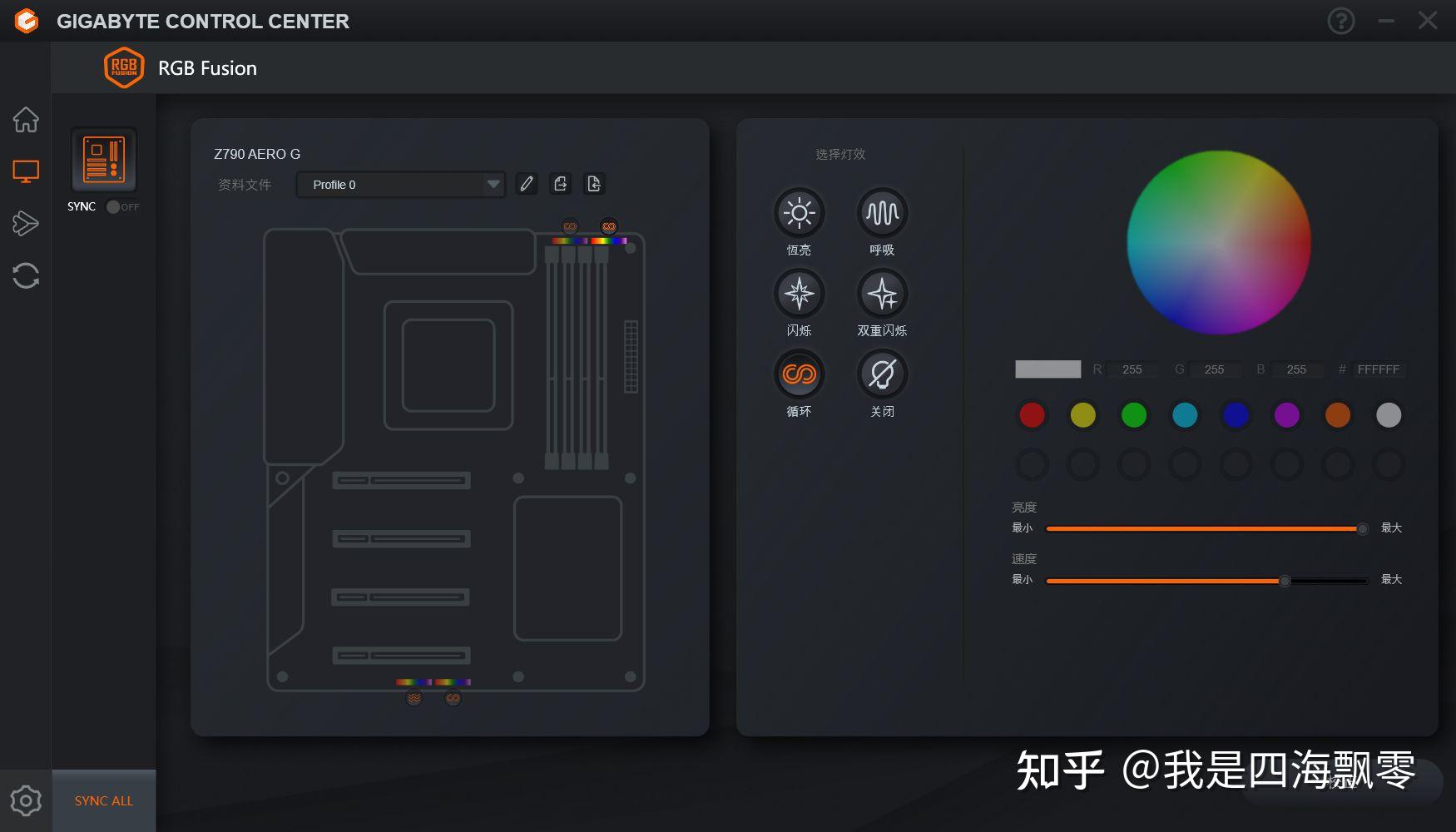Select the 双重闪烁 double flash effect
The height and width of the screenshot is (832, 1456).
coord(883,294)
